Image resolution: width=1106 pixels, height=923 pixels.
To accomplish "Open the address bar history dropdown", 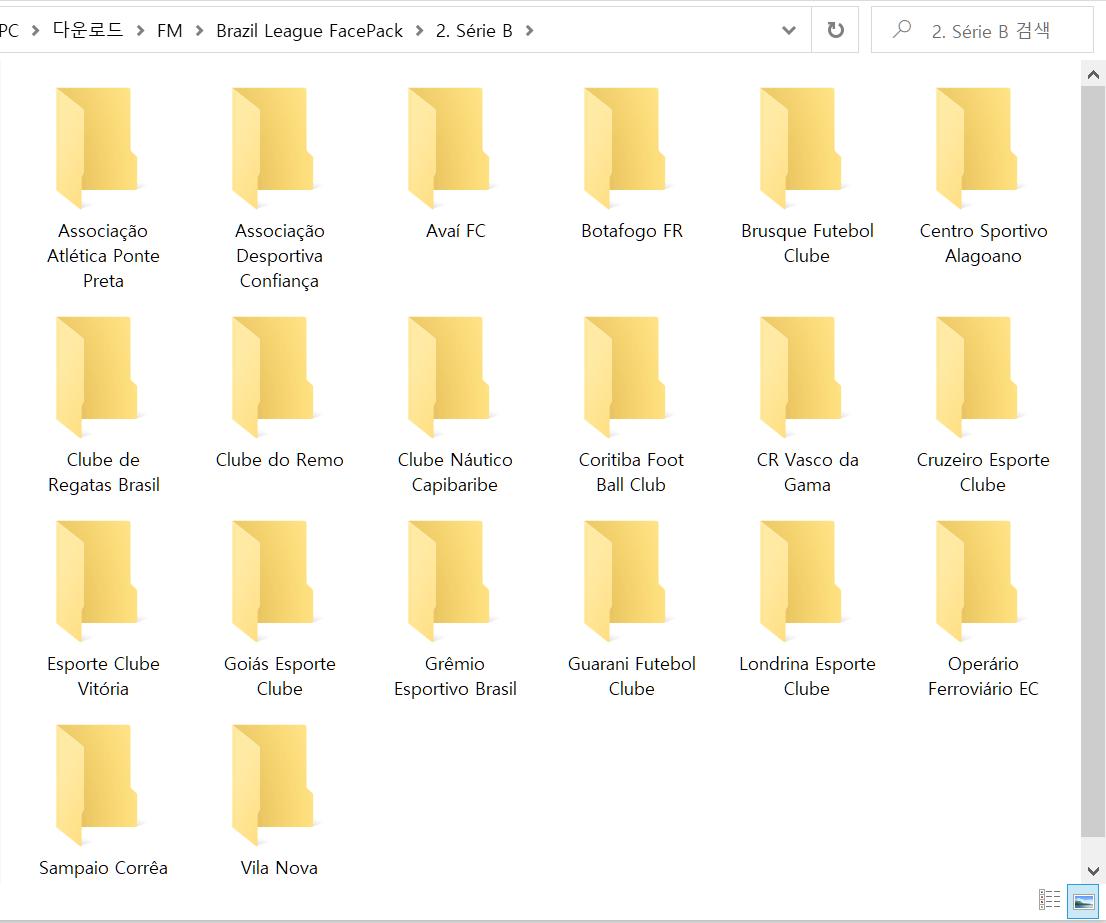I will click(x=789, y=30).
